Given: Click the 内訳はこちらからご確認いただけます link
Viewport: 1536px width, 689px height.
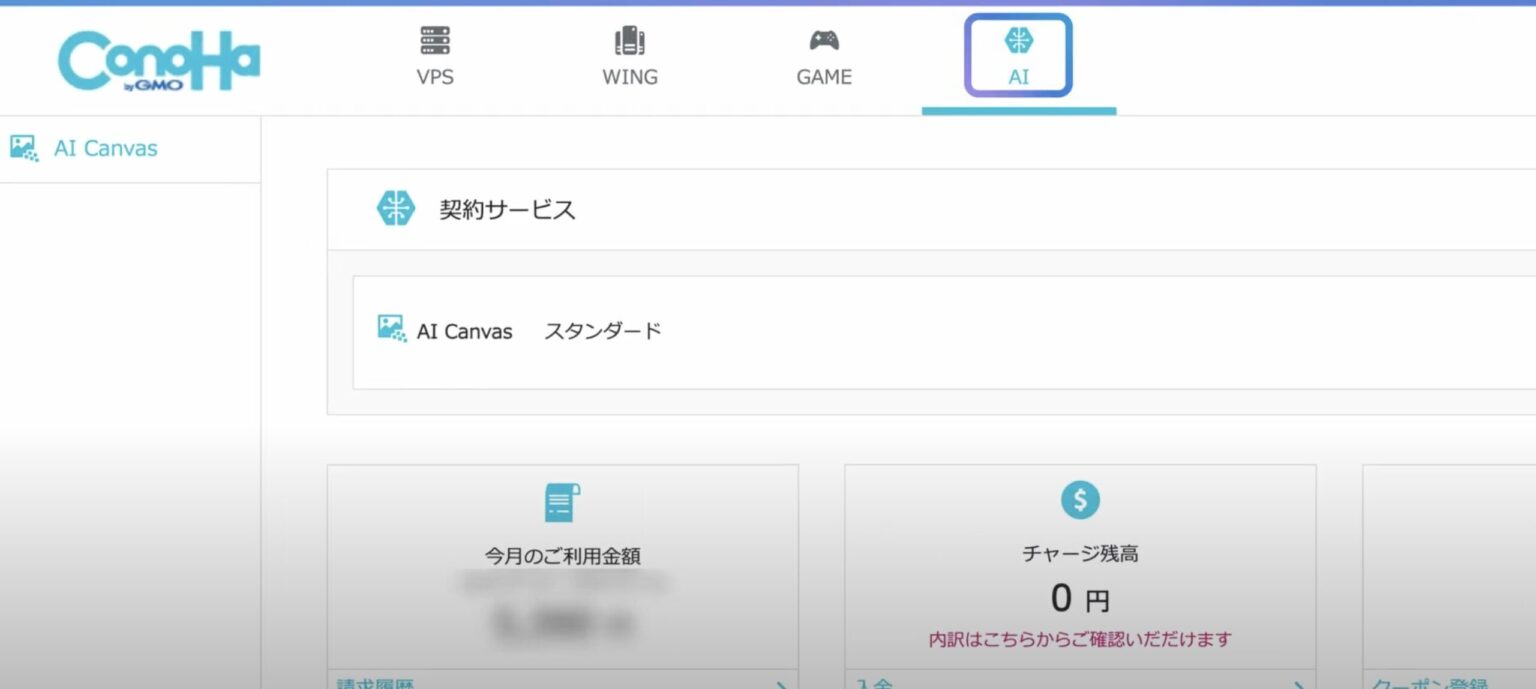Looking at the screenshot, I should (x=1080, y=639).
